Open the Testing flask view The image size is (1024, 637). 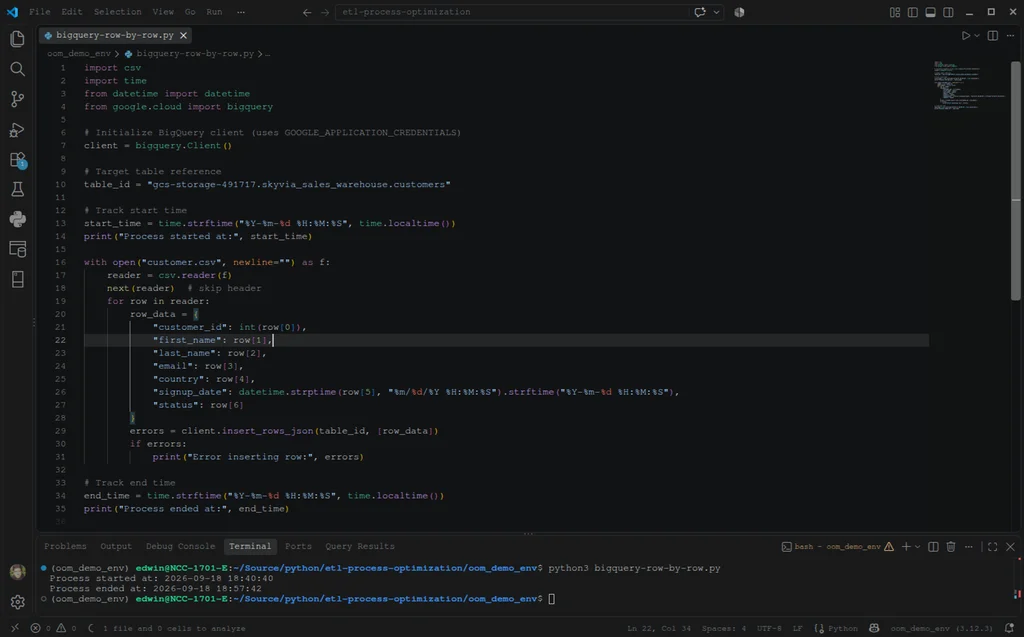tap(18, 189)
